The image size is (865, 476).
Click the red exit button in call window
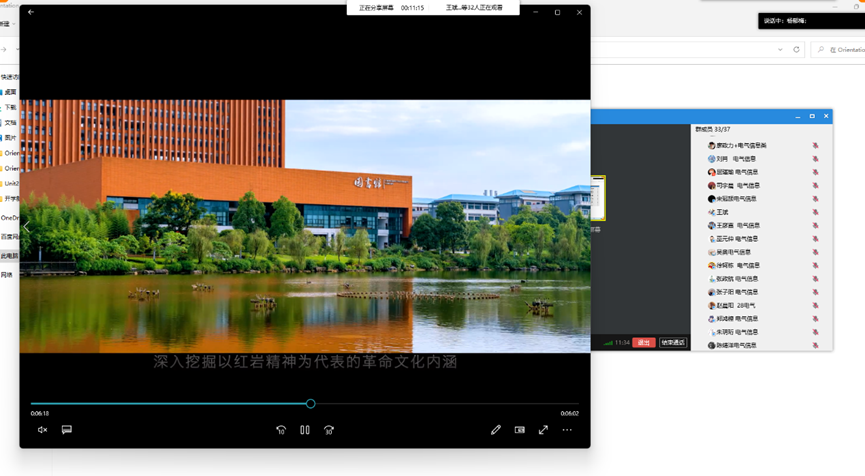(644, 343)
